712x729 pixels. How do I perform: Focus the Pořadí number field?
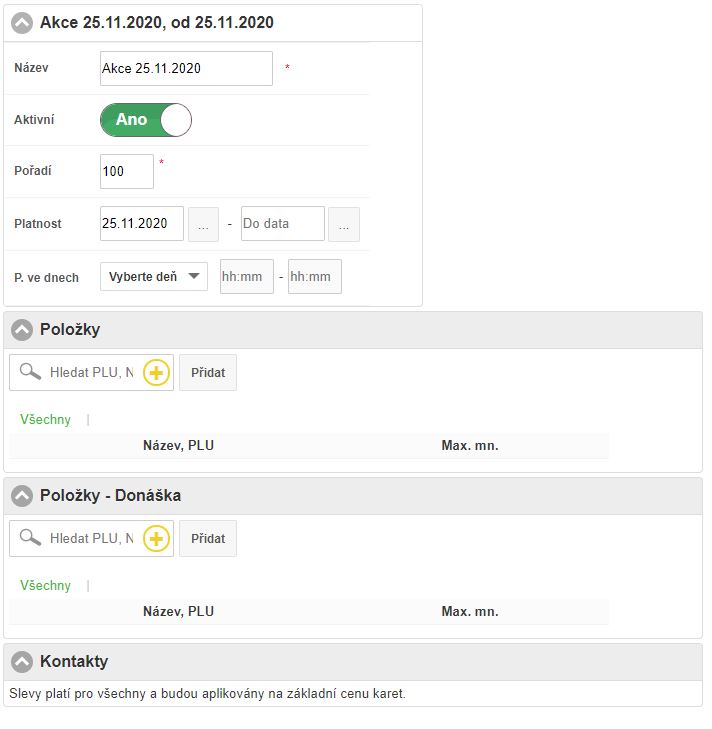pyautogui.click(x=127, y=171)
